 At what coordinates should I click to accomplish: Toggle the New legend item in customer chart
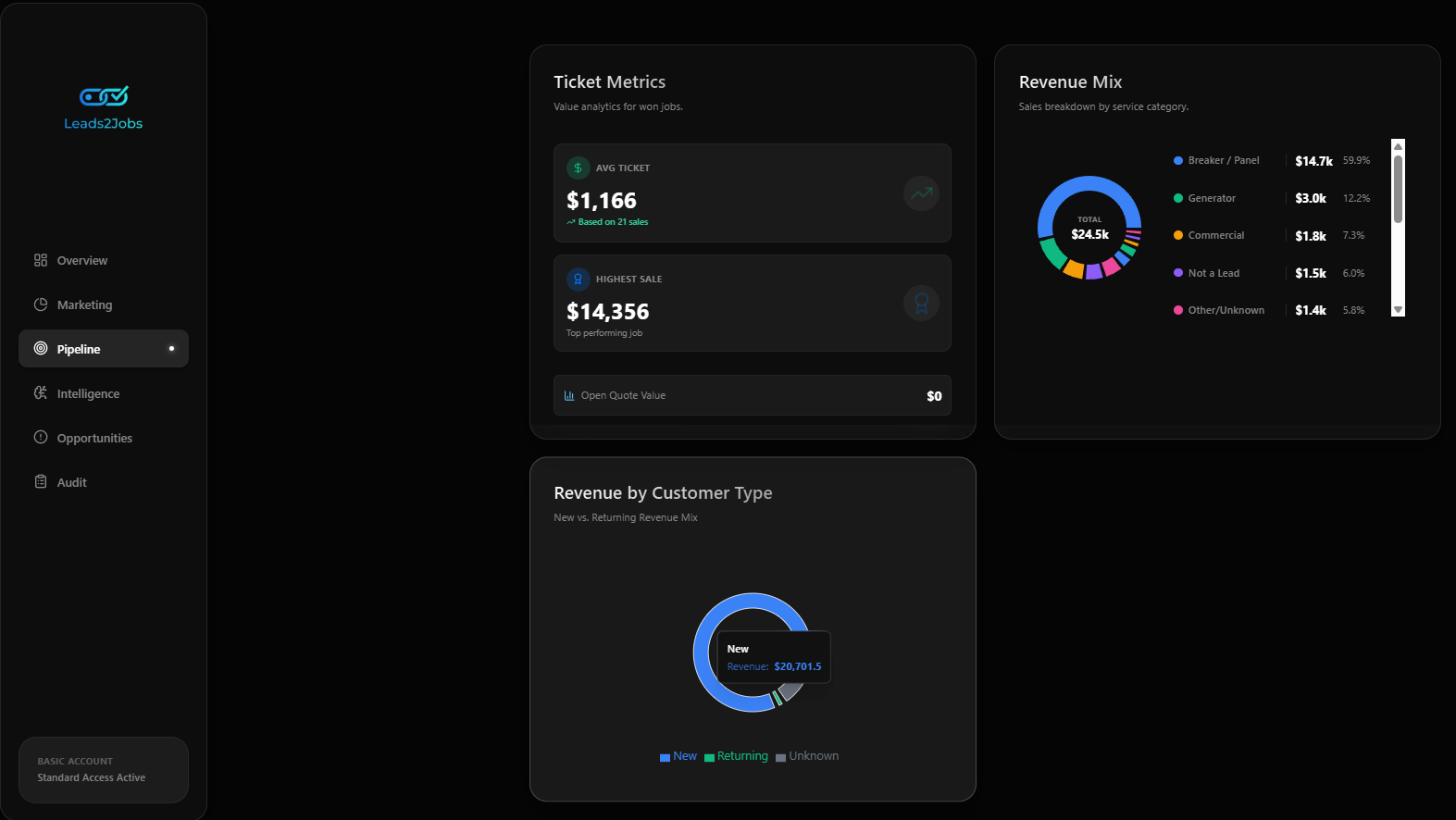point(678,756)
